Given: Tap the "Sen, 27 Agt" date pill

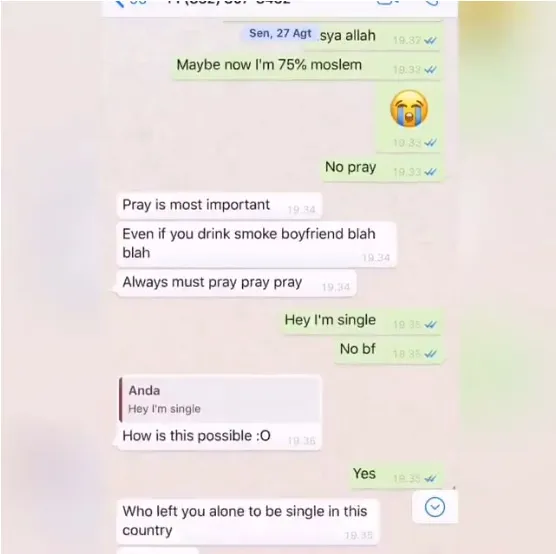Looking at the screenshot, I should click(x=280, y=33).
